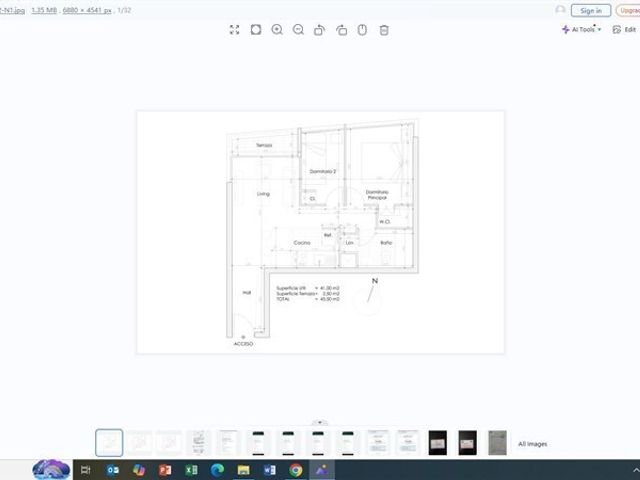Open Task View from the taskbar
Screen dimensions: 640x480
[85, 470]
